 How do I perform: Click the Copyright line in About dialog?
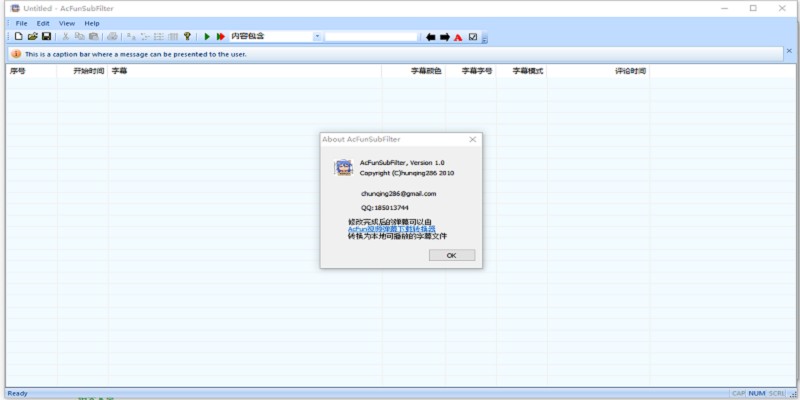click(407, 173)
